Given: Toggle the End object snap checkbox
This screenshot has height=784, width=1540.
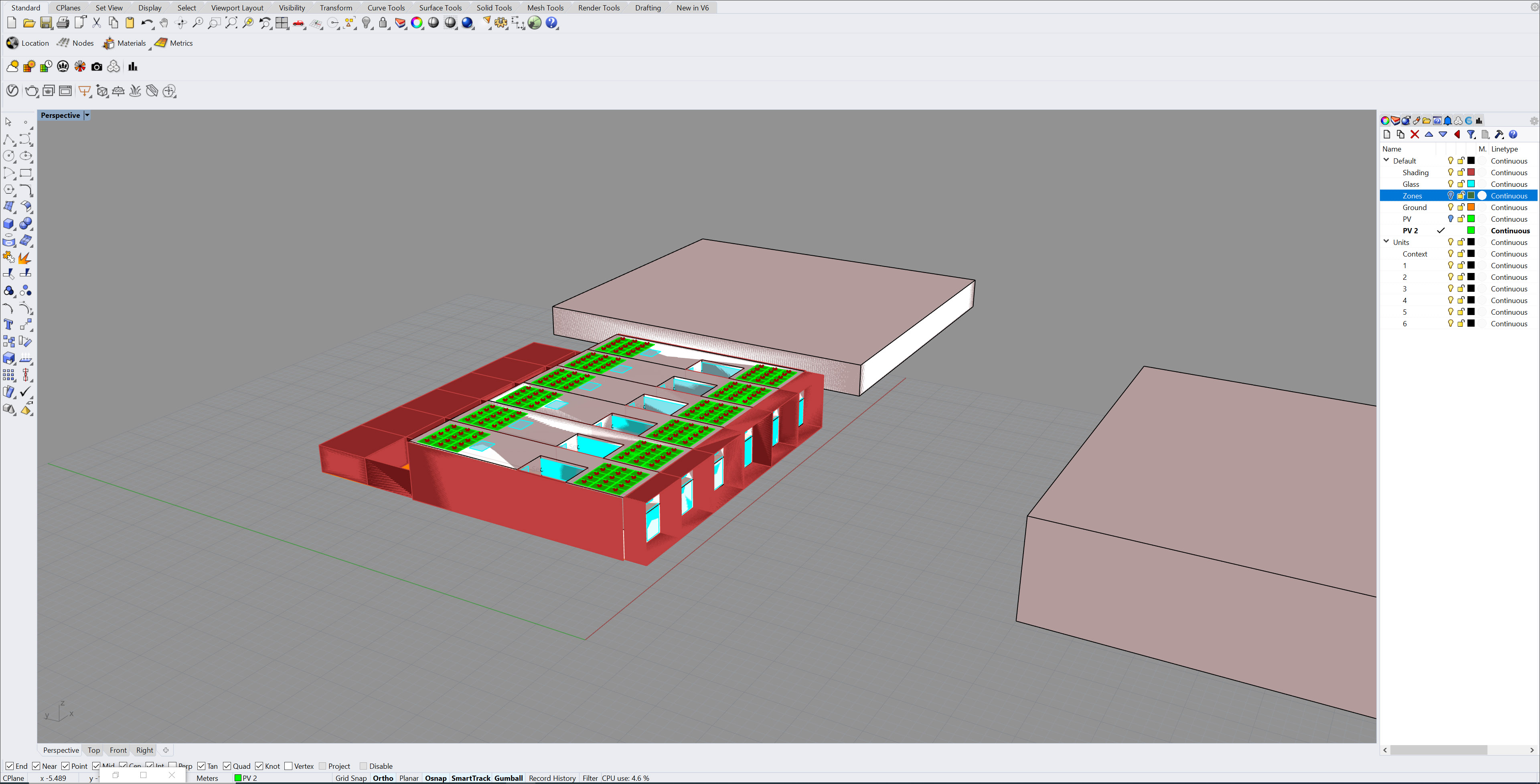Looking at the screenshot, I should 10,766.
